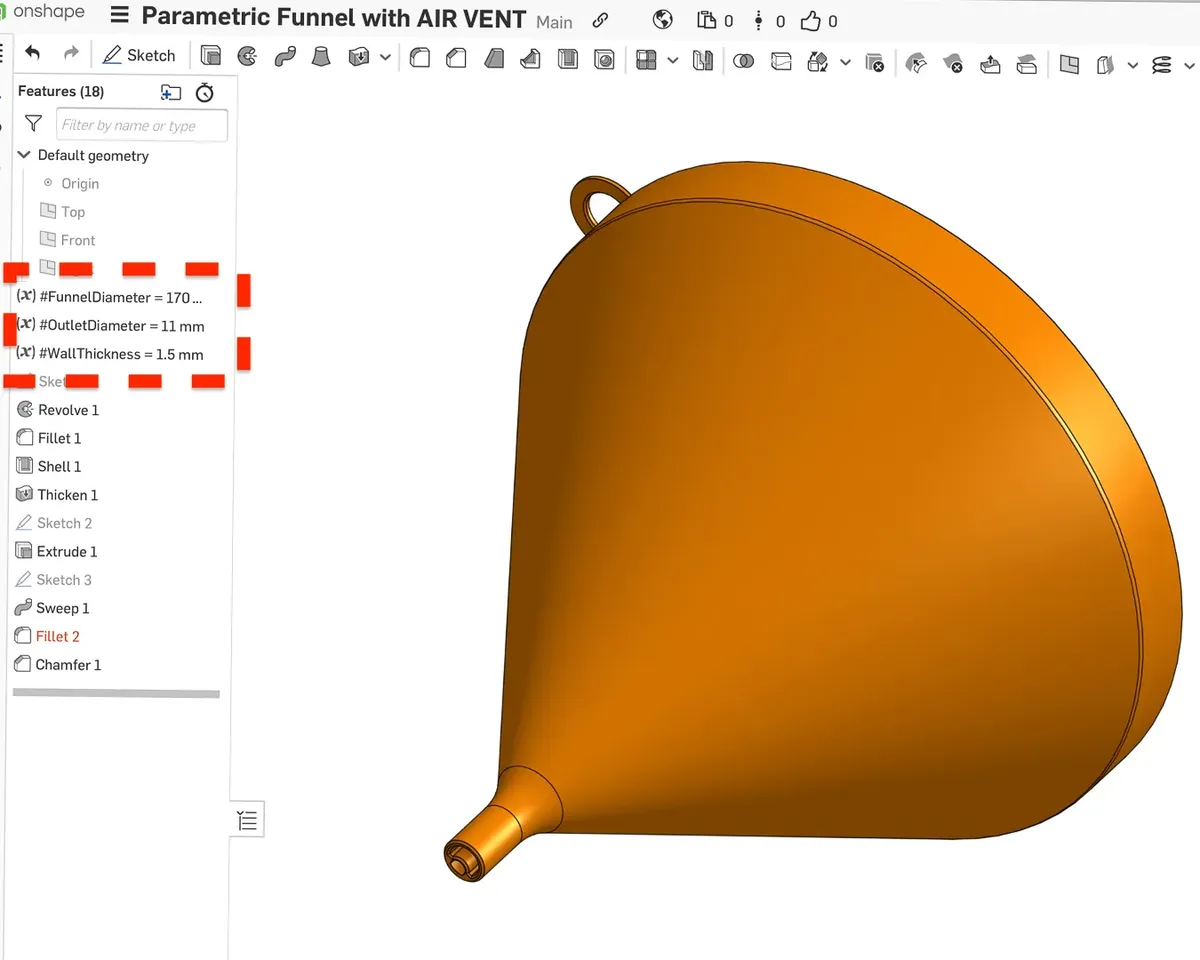Open the pattern tools dropdown arrow
Image resolution: width=1200 pixels, height=960 pixels.
click(673, 61)
